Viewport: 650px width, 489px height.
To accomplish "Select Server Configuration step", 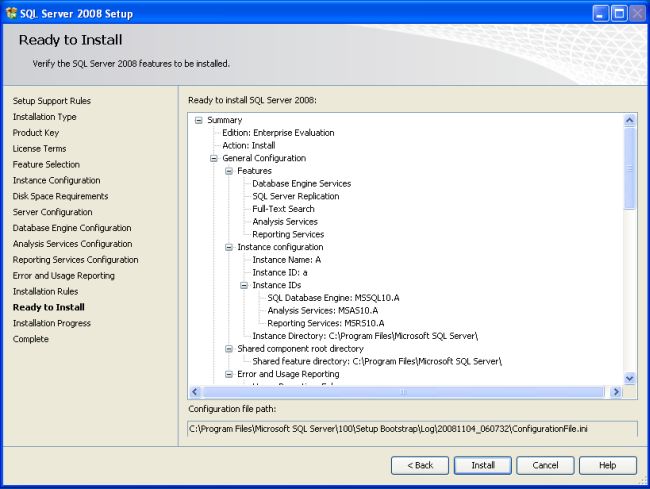I will tap(52, 212).
